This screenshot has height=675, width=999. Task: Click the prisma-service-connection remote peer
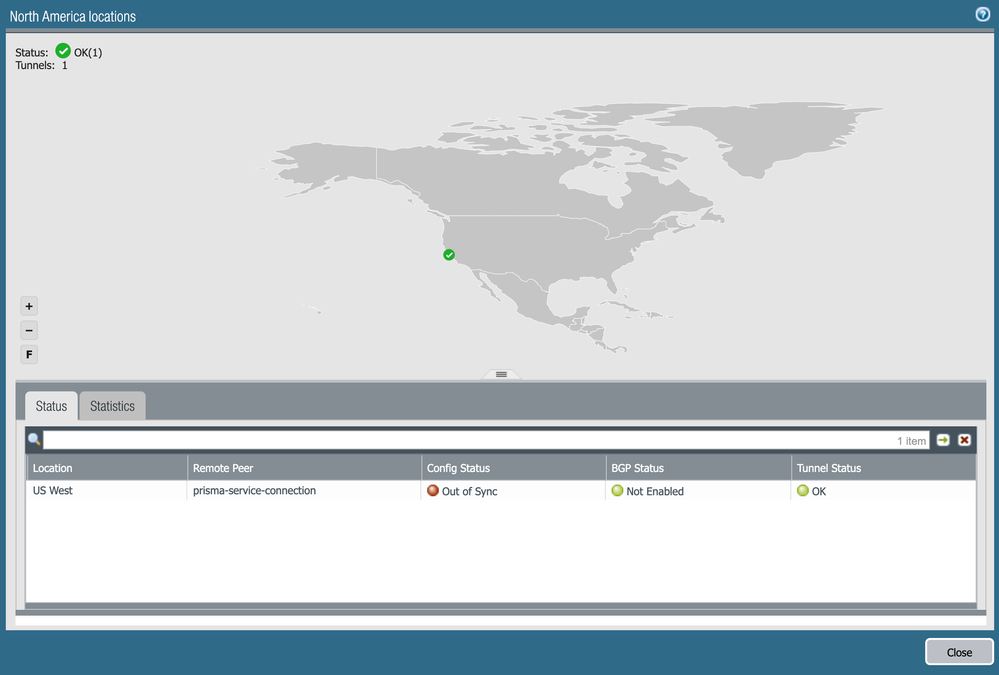(x=254, y=491)
